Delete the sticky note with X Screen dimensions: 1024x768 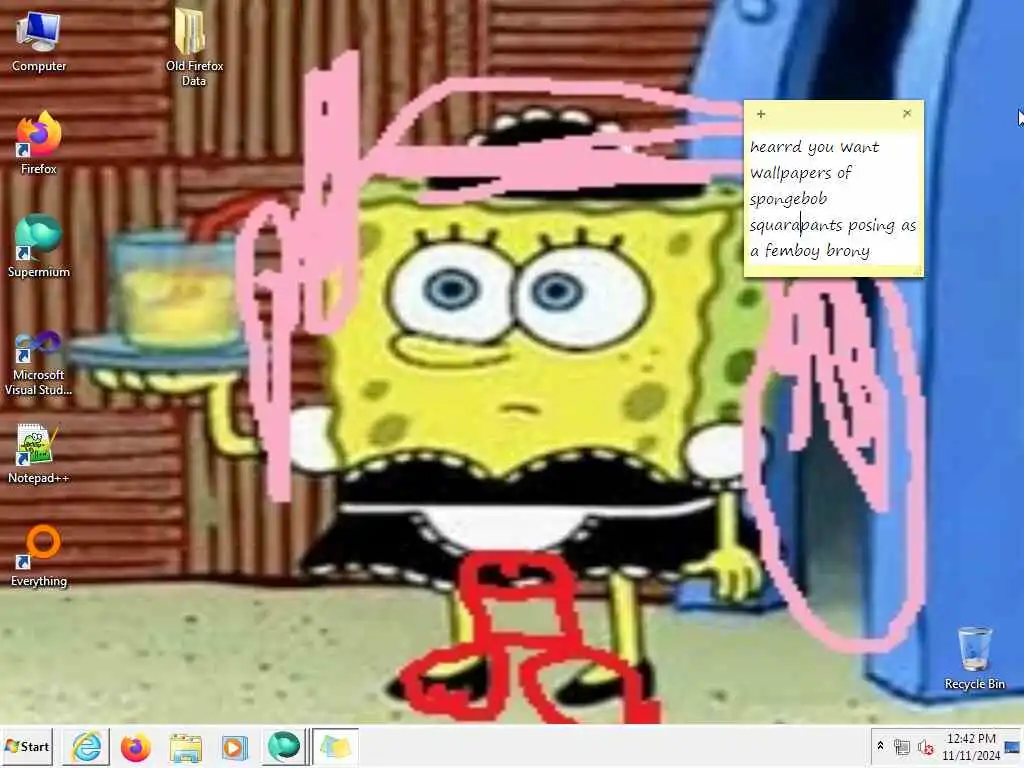(907, 114)
